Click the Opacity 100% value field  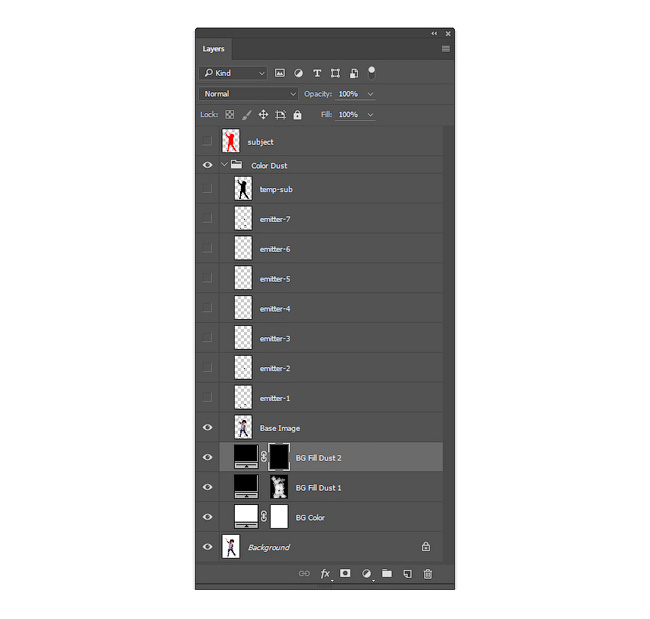click(349, 94)
